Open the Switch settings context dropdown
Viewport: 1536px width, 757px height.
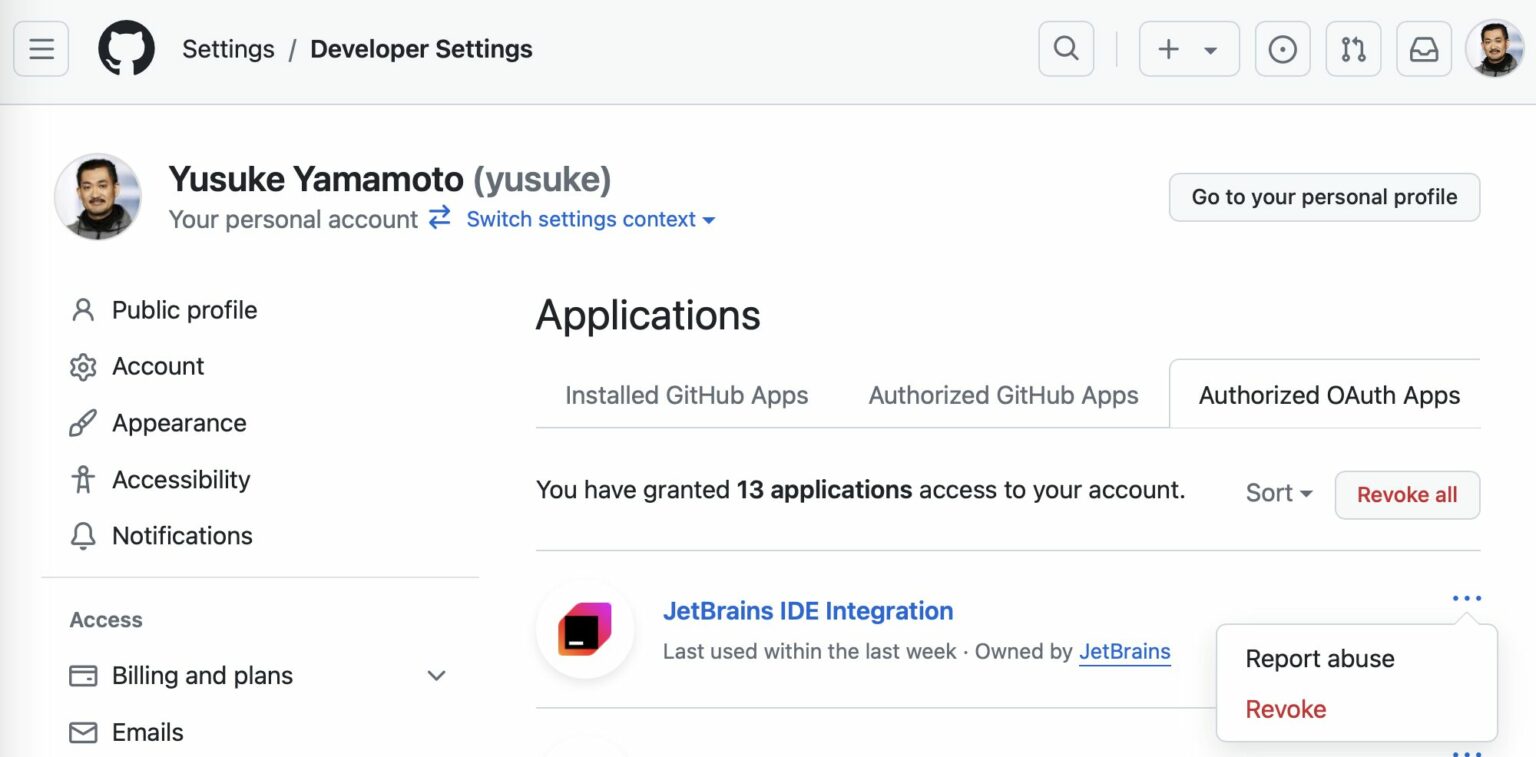point(590,219)
